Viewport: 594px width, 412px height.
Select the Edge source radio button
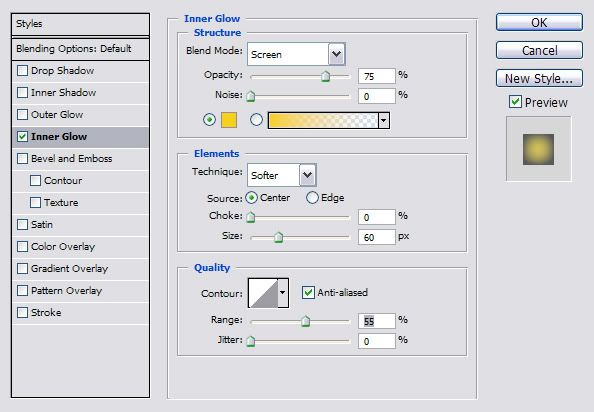(312, 198)
